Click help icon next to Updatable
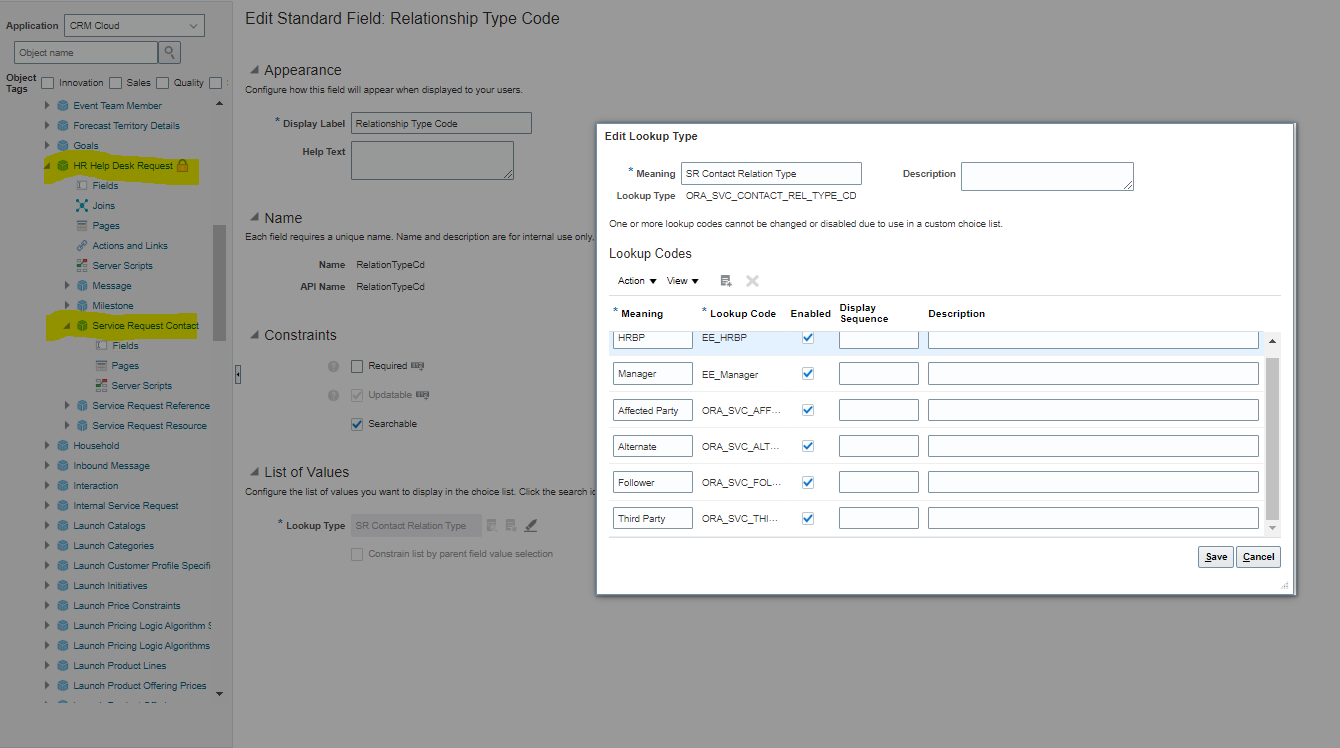This screenshot has width=1340, height=748. tap(334, 395)
